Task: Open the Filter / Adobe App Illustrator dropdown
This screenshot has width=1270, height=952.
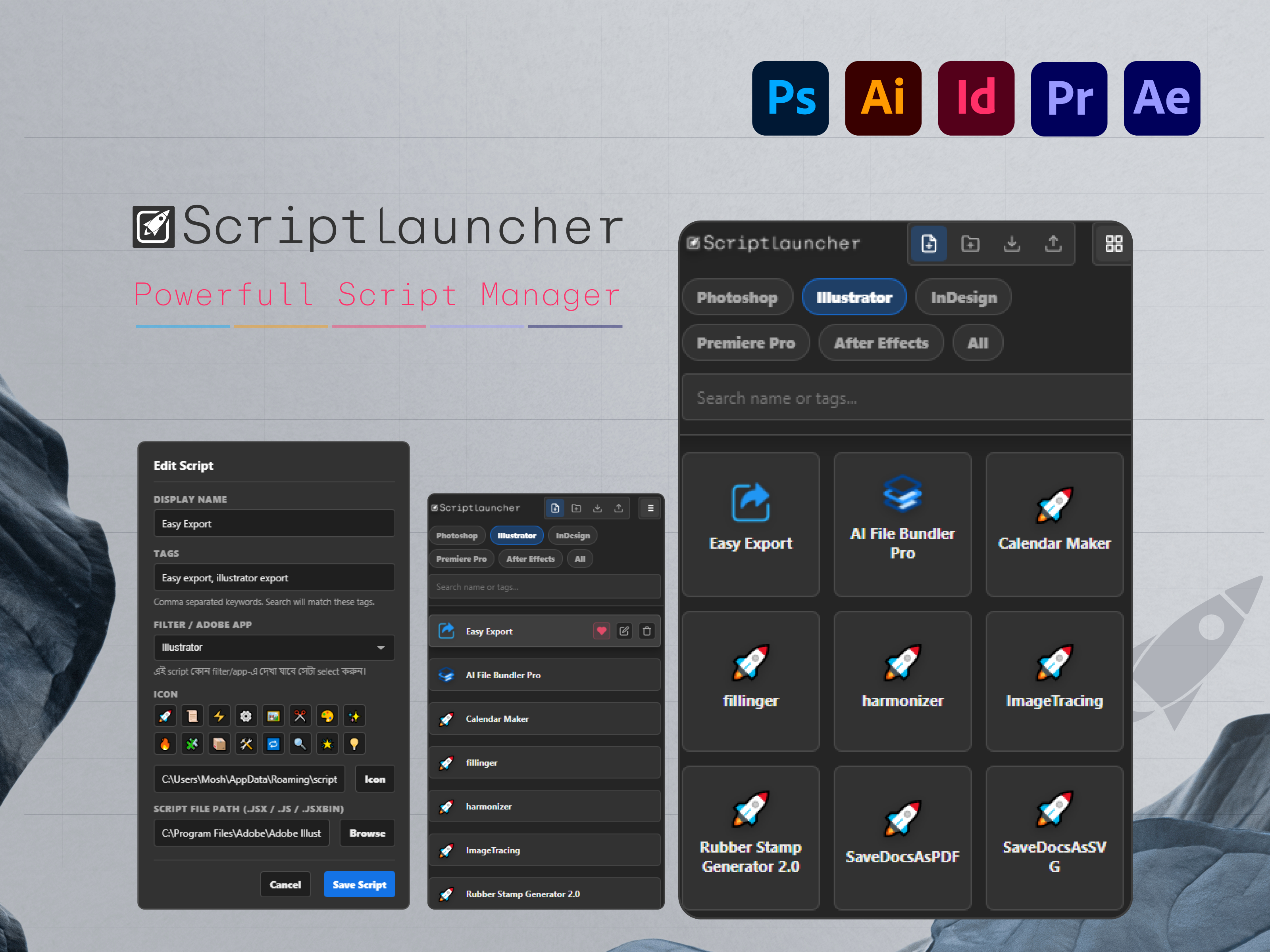Action: (274, 647)
